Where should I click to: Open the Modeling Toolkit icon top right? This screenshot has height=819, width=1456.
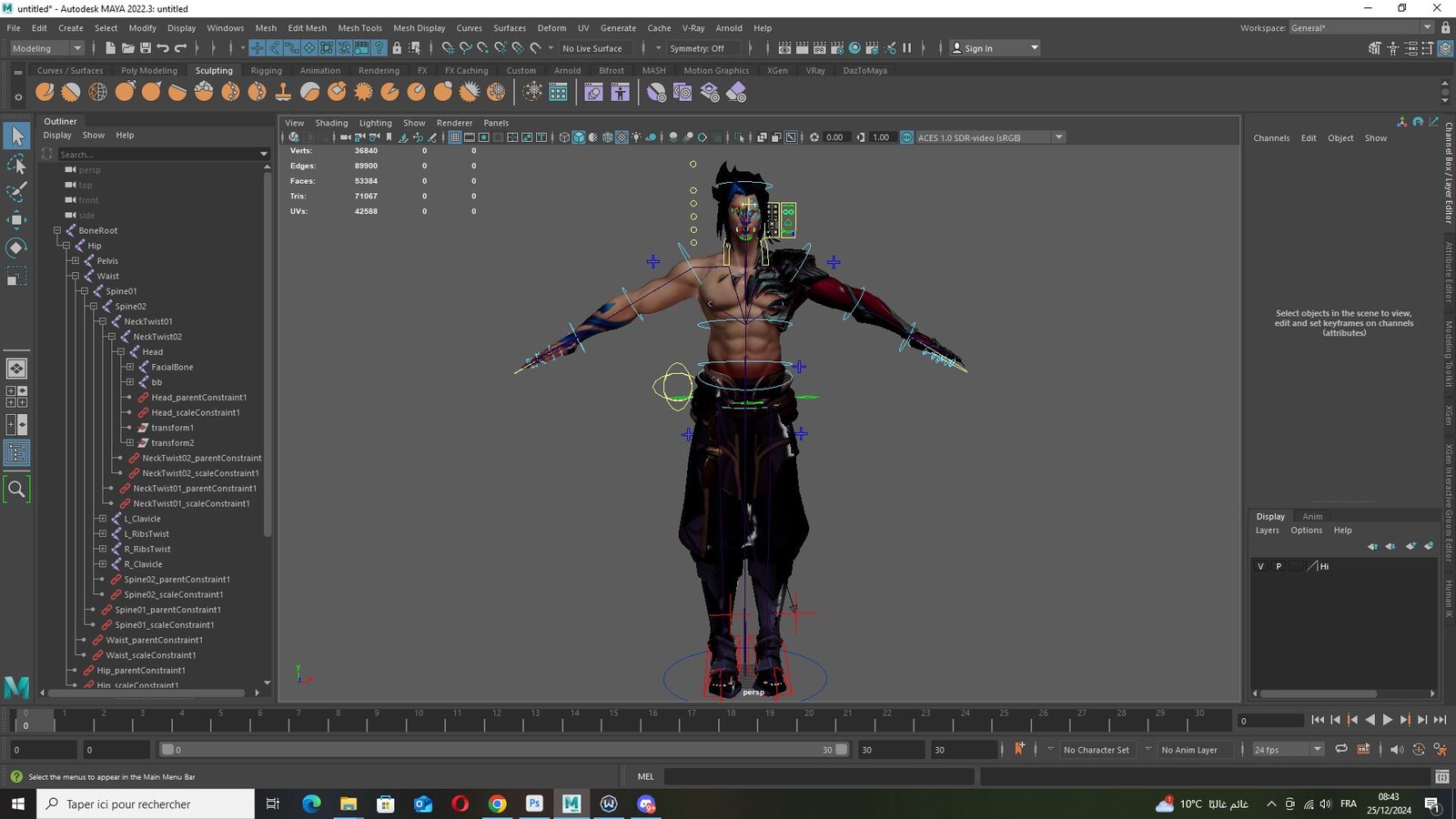pos(1374,48)
